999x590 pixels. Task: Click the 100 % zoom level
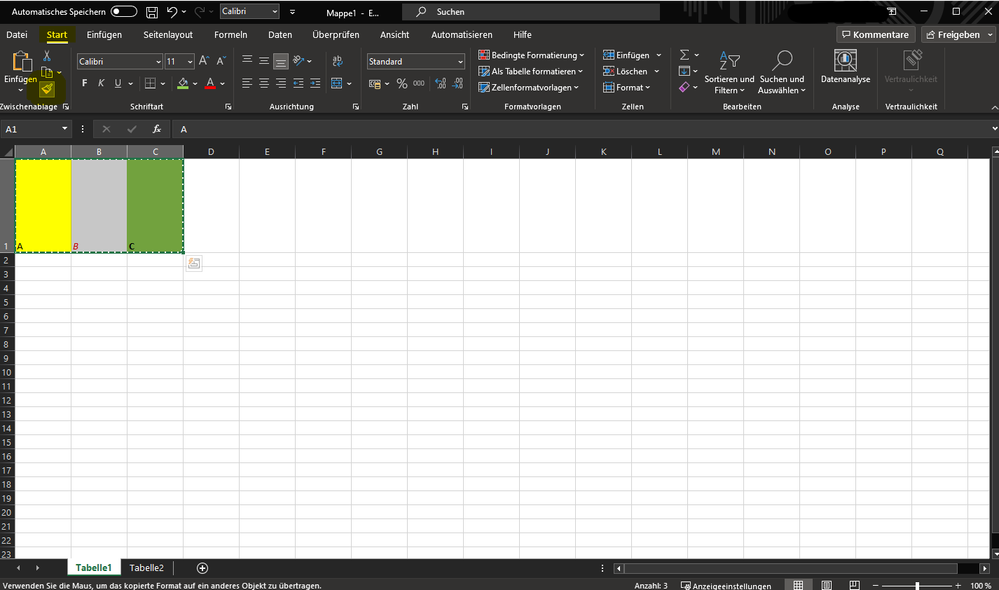point(981,586)
